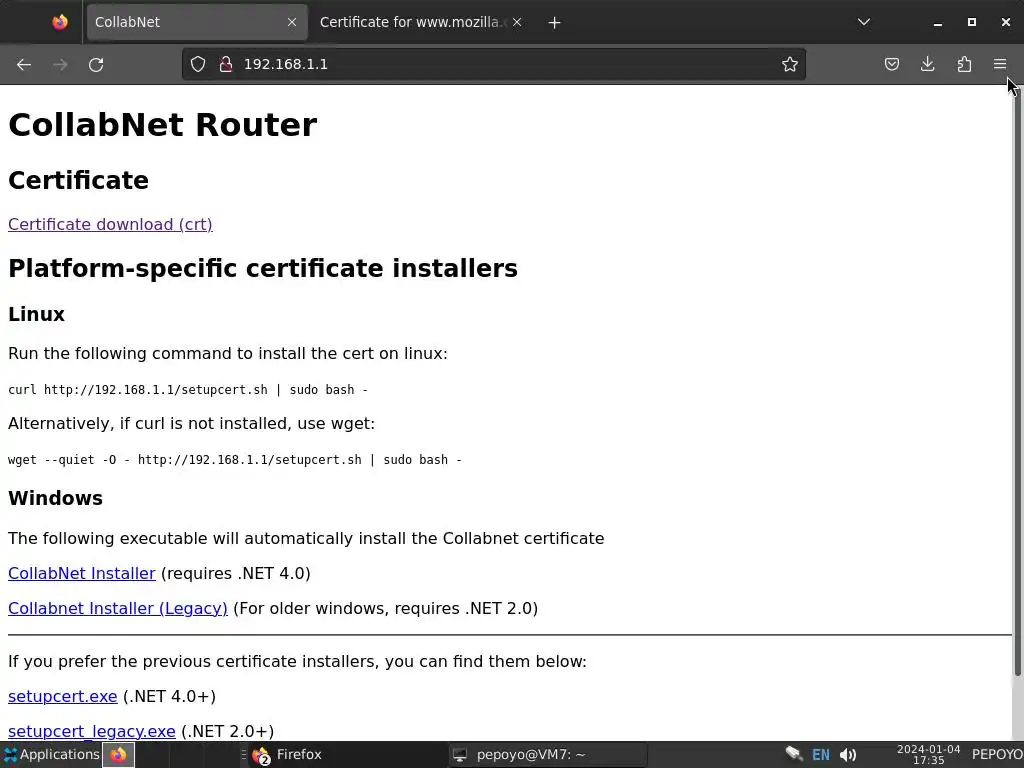Click the Linux section heading

pyautogui.click(x=37, y=314)
